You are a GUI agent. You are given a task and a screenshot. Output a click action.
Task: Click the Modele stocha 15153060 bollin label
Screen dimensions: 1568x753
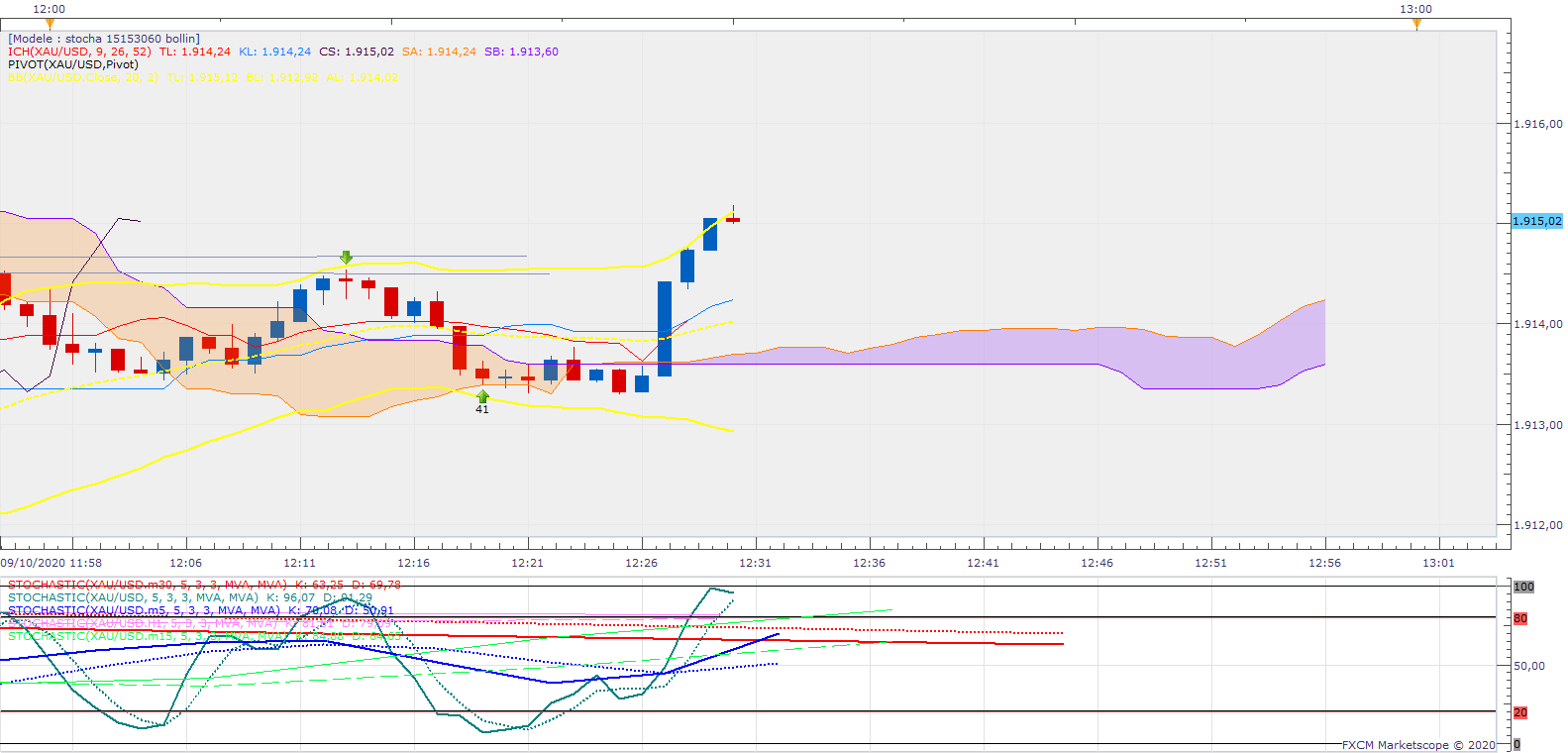[x=104, y=39]
